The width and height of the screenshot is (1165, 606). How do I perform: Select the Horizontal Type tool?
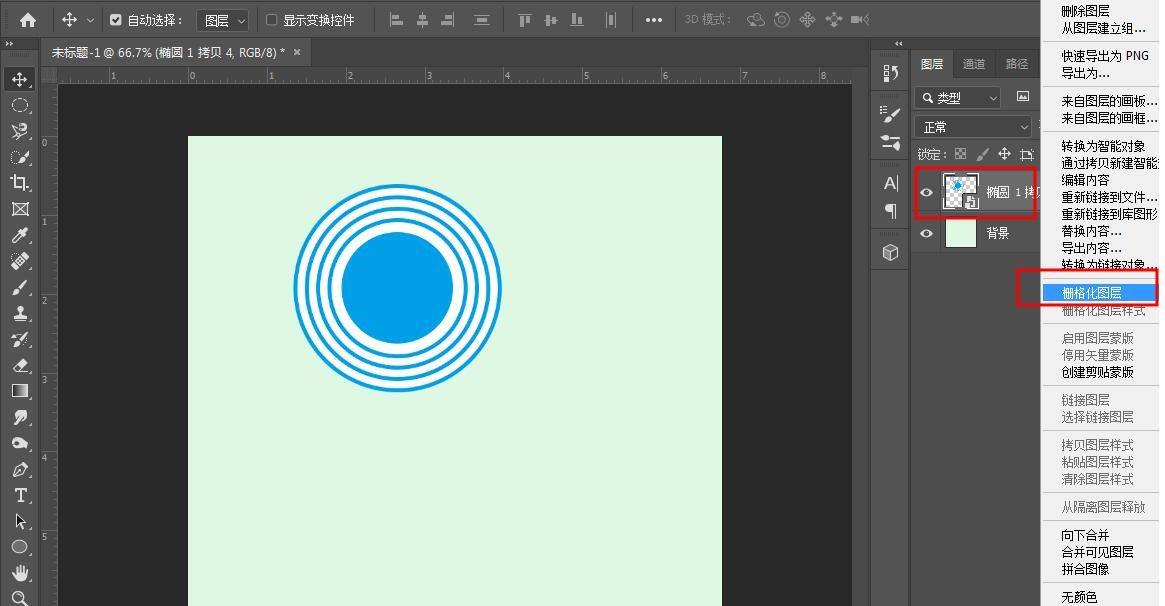20,495
